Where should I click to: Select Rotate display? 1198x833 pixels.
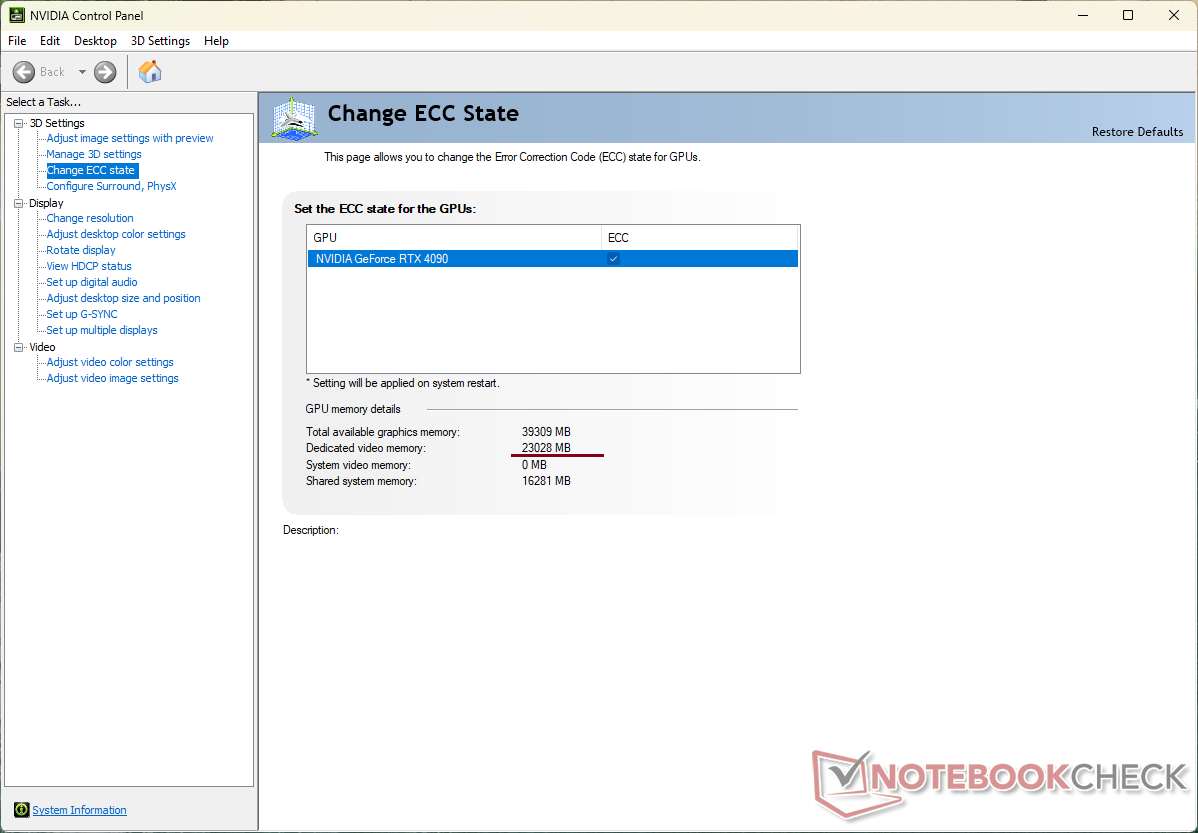(81, 251)
